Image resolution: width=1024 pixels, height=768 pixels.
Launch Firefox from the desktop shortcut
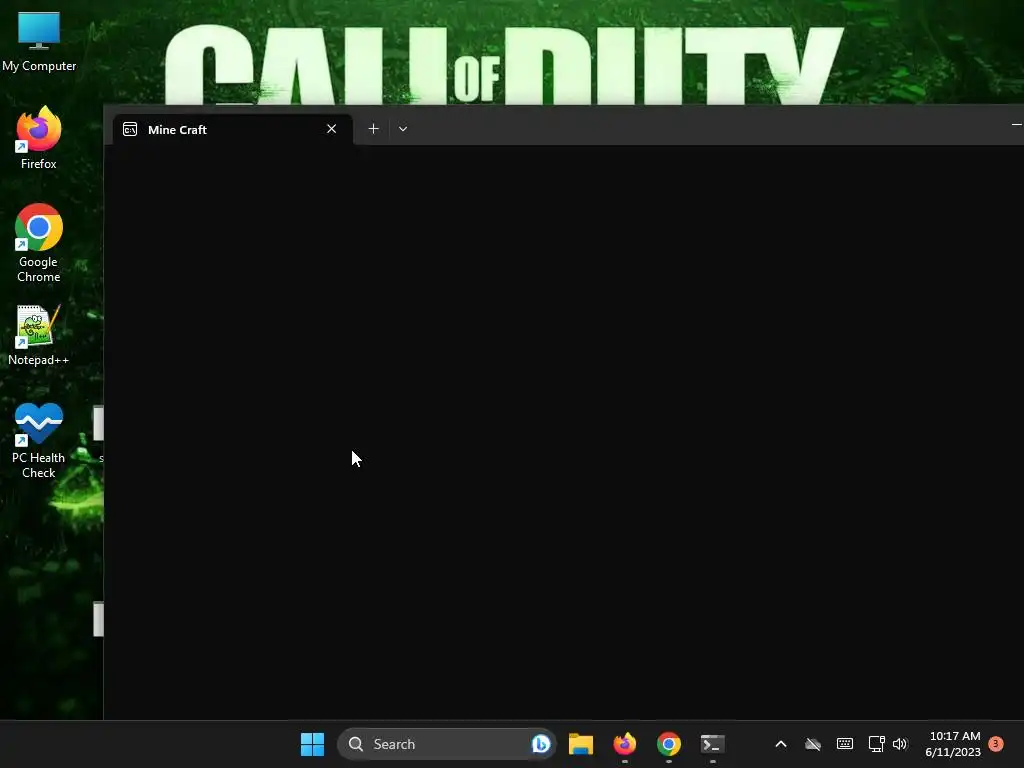(x=39, y=138)
